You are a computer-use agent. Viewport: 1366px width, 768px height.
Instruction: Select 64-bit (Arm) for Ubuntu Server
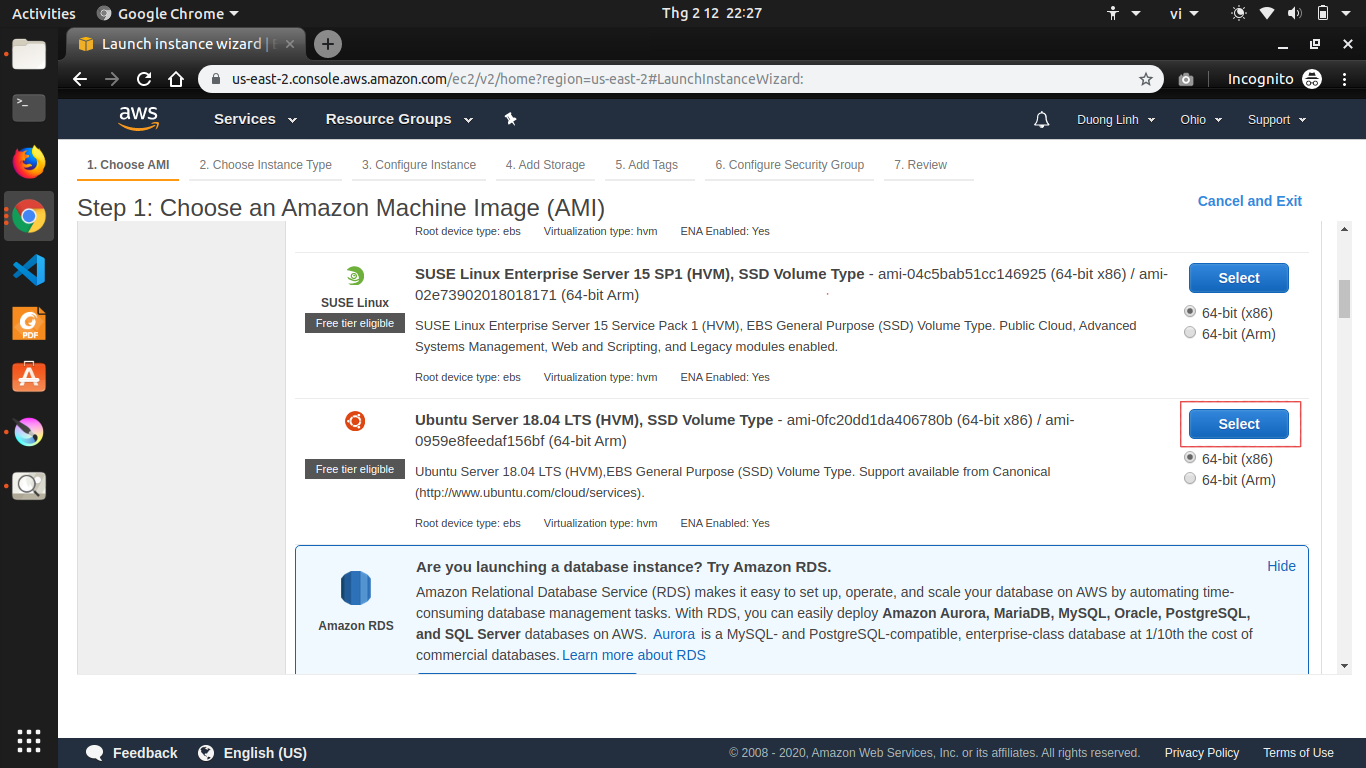pyautogui.click(x=1190, y=479)
